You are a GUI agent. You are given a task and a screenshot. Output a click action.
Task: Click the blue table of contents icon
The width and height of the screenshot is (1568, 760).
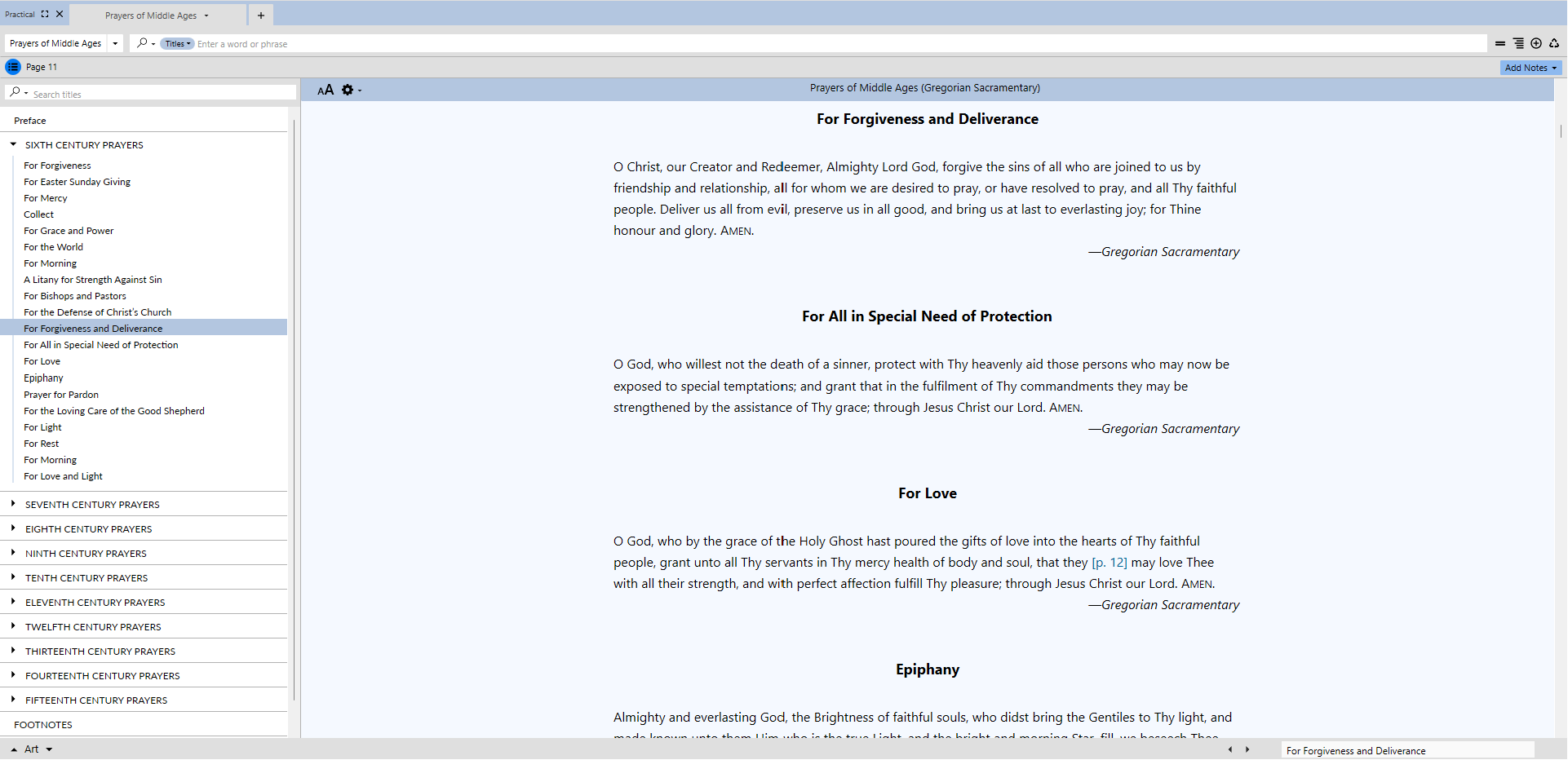[x=13, y=67]
